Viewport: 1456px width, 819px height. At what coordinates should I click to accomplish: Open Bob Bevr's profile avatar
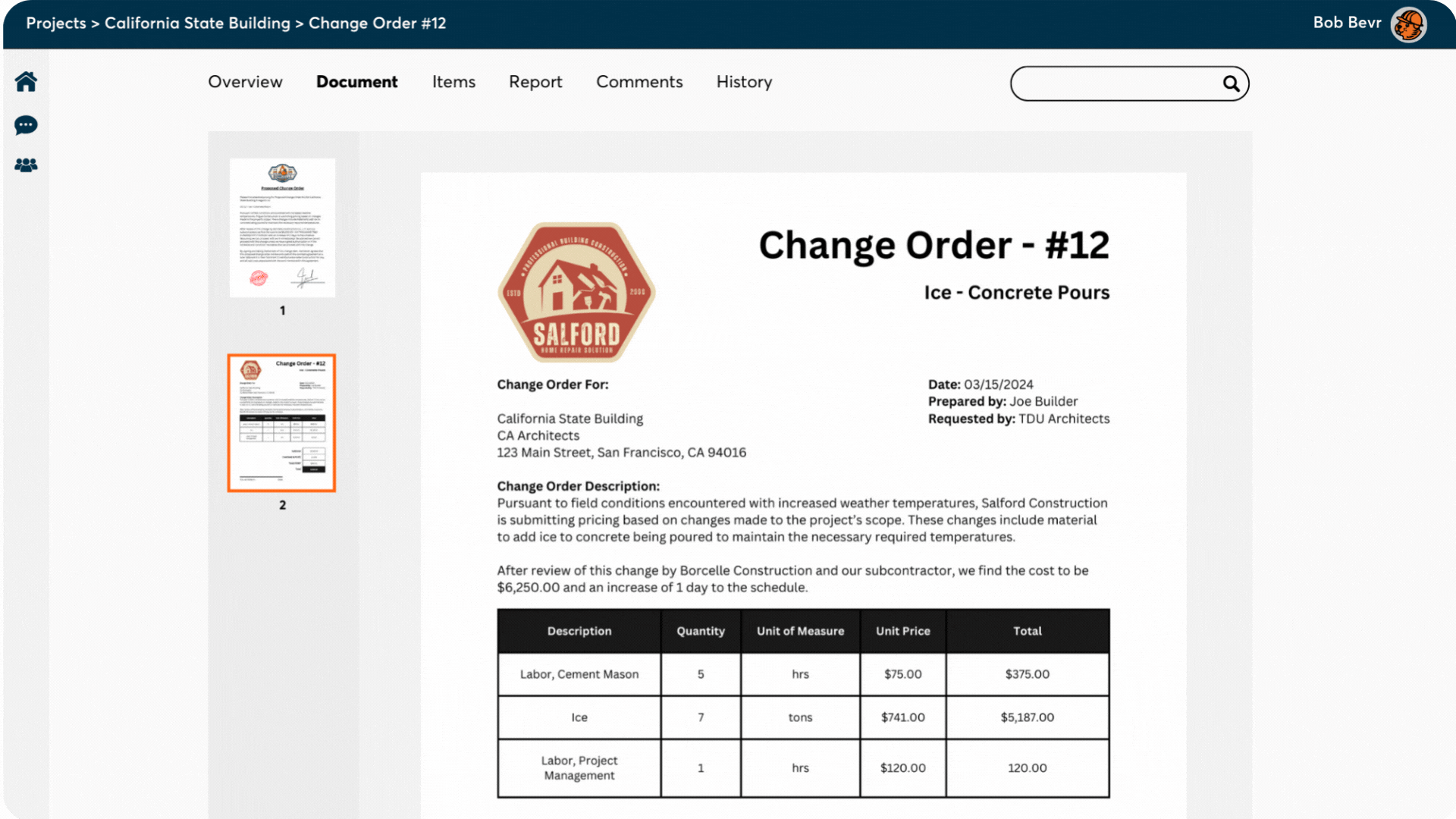tap(1408, 24)
